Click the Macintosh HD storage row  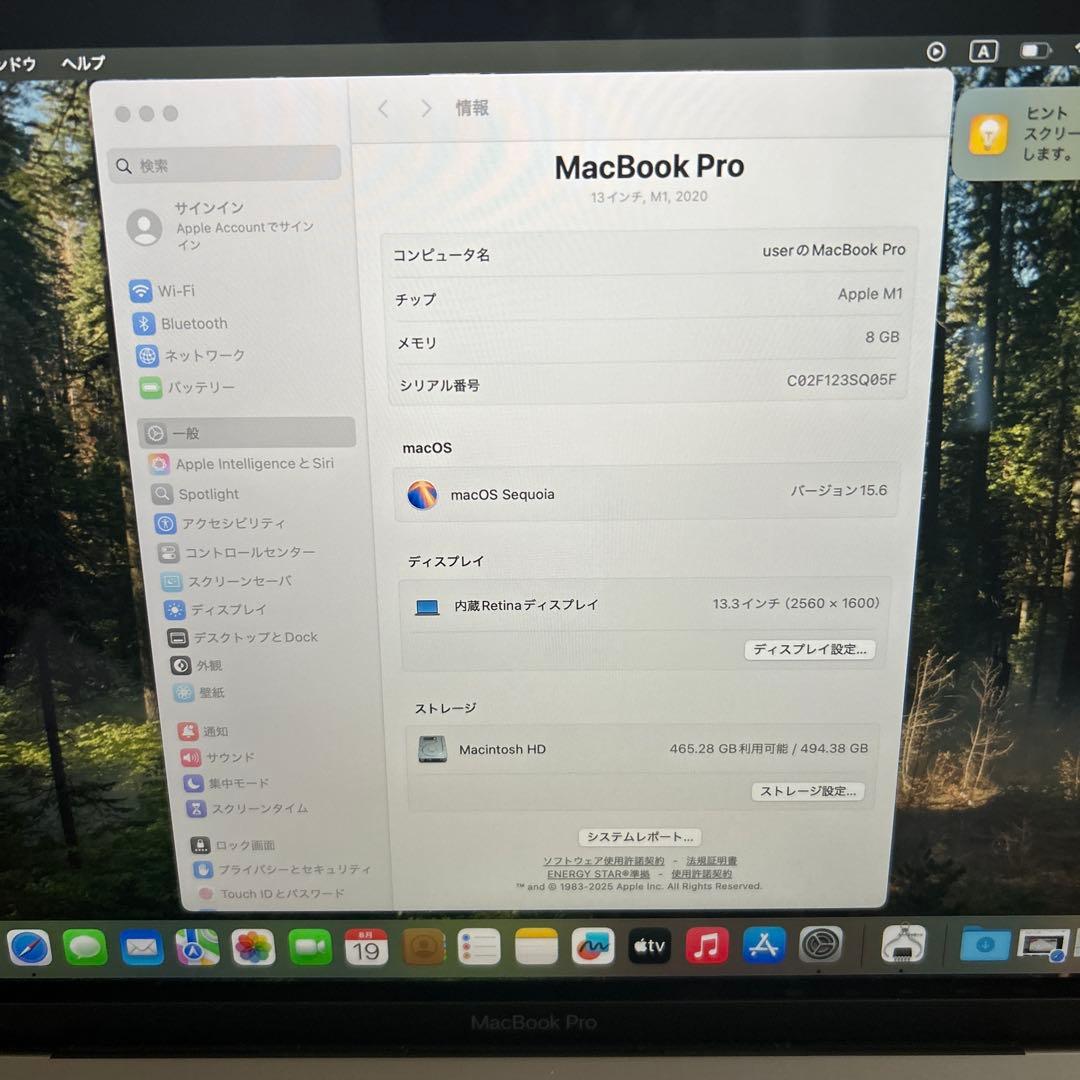[642, 749]
